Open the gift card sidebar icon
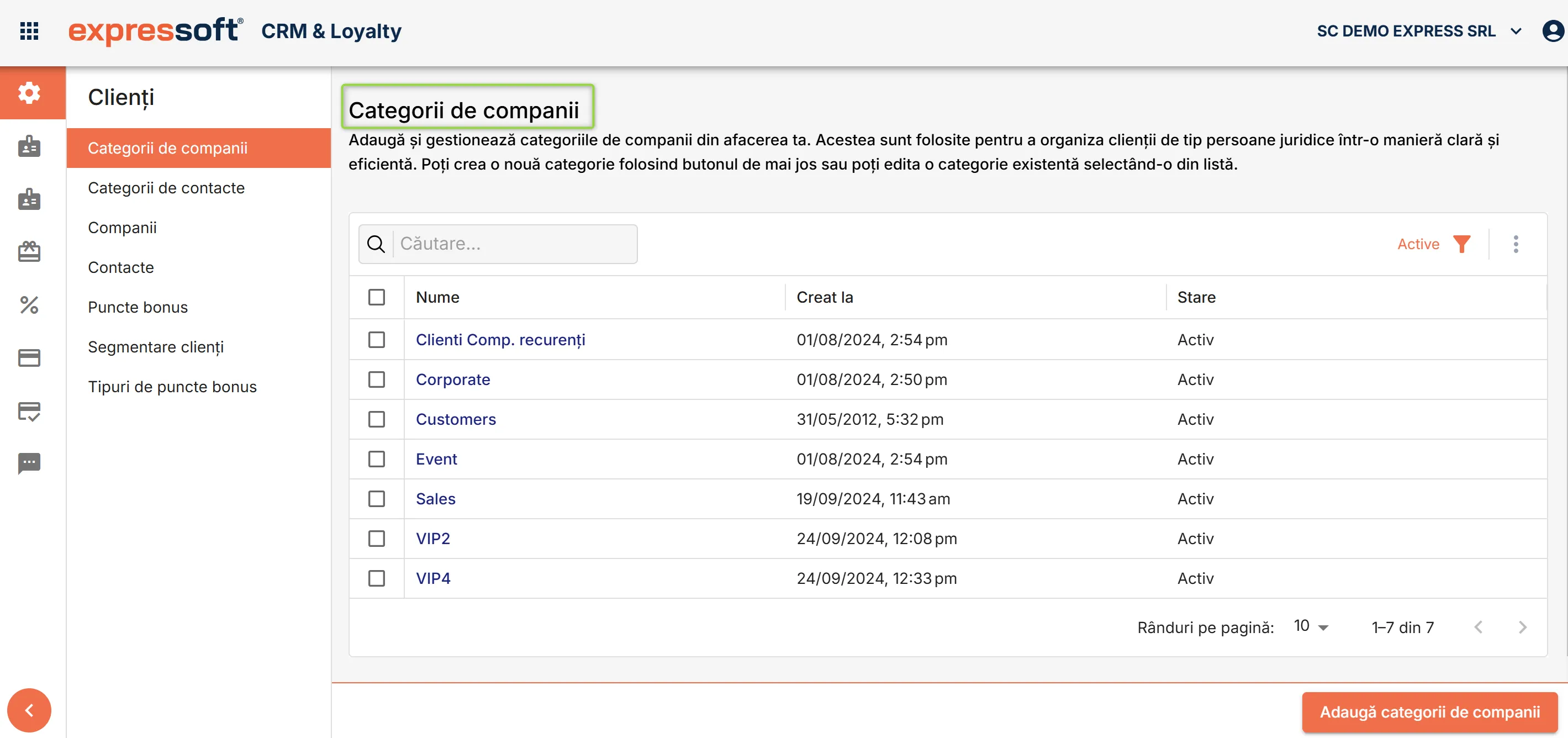The image size is (1568, 738). click(29, 251)
